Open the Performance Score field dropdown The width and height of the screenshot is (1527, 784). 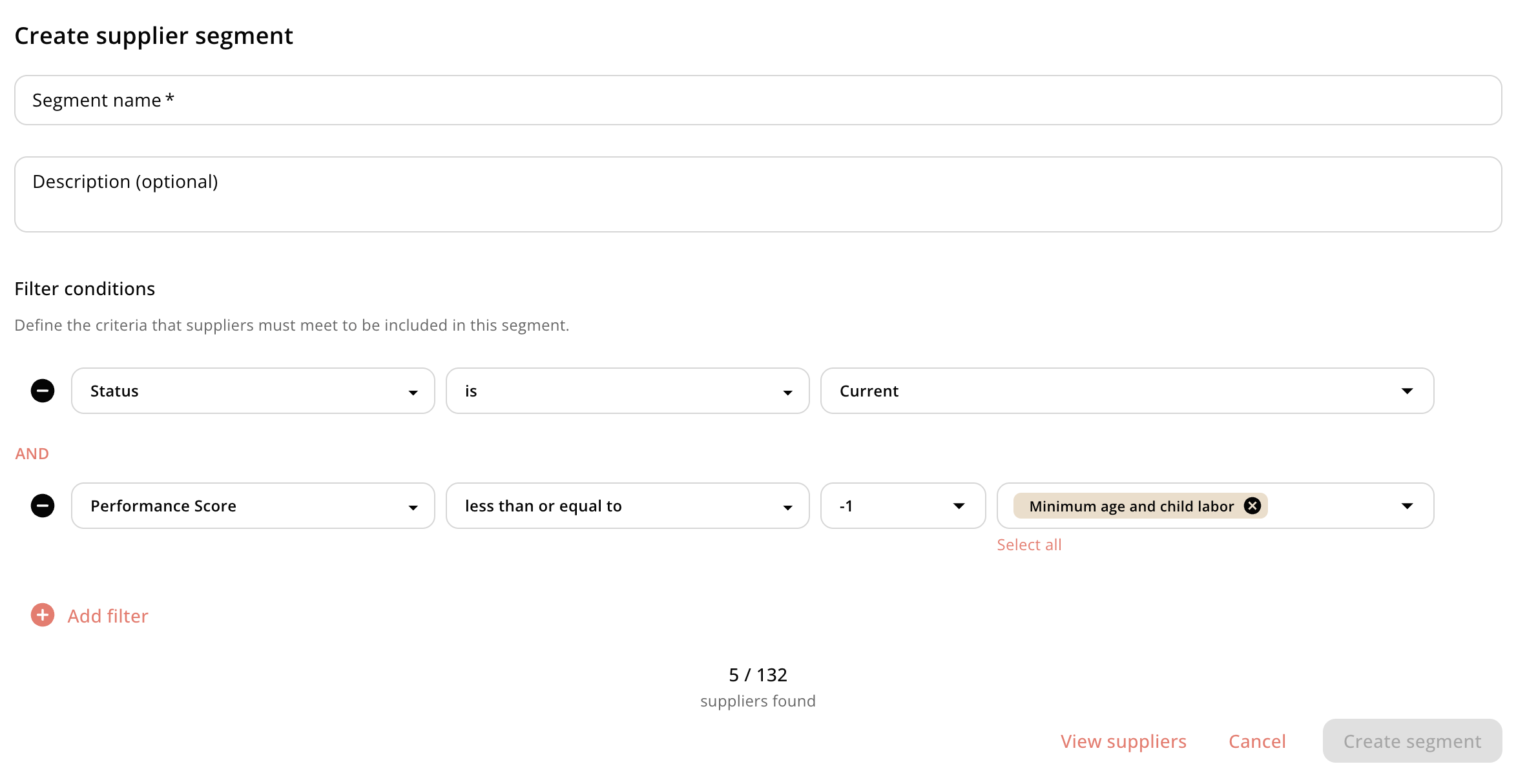253,506
